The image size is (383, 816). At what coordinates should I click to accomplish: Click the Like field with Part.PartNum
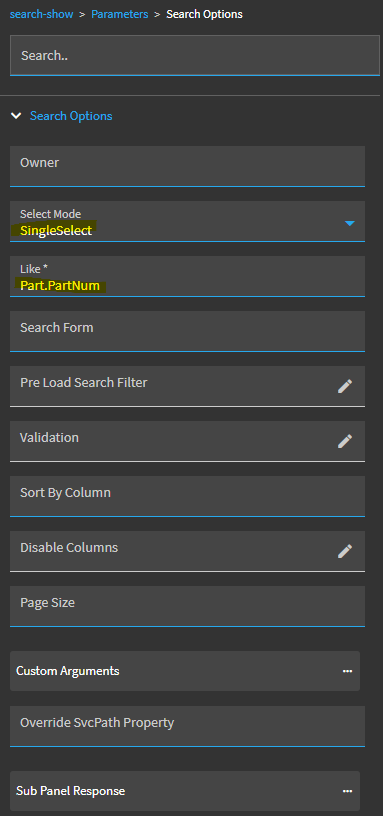tap(187, 276)
